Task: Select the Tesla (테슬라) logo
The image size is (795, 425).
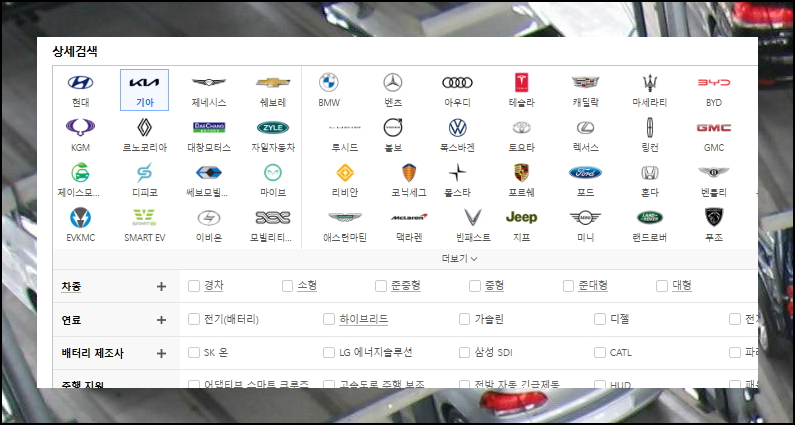Action: pos(521,82)
